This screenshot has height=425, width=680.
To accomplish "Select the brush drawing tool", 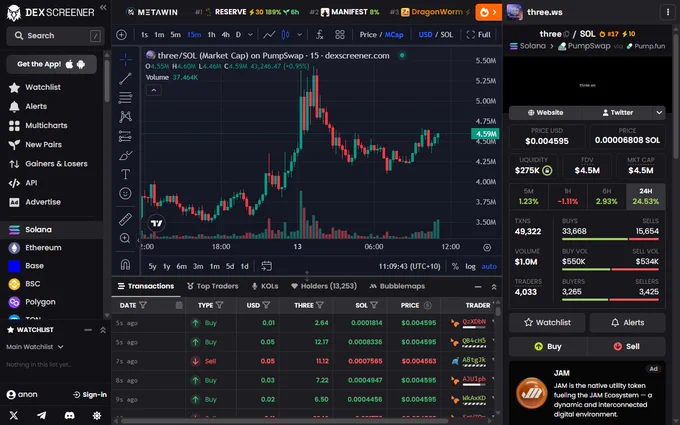I will coord(125,155).
